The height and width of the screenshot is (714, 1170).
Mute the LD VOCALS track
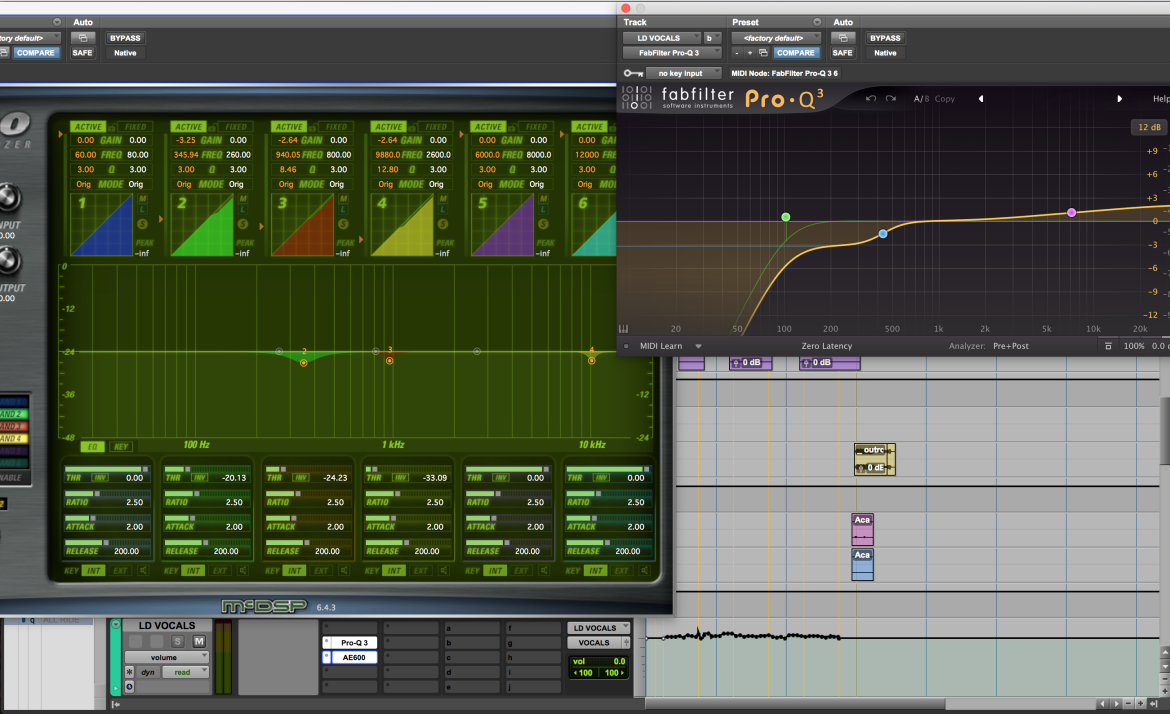(x=199, y=642)
